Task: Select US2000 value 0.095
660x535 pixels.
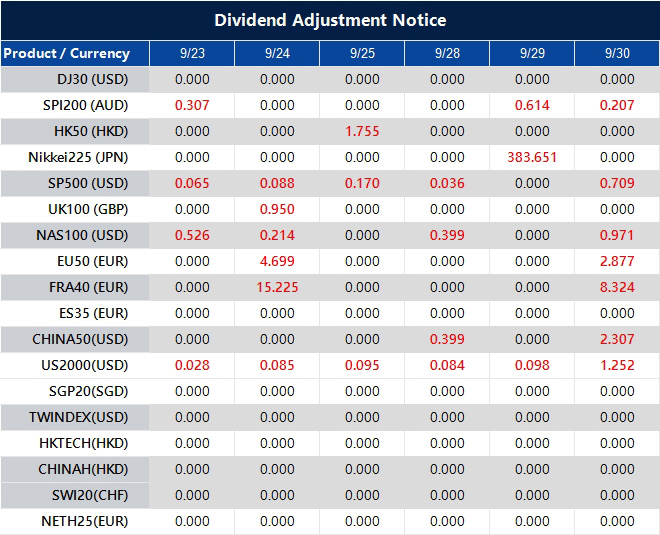Action: tap(362, 365)
